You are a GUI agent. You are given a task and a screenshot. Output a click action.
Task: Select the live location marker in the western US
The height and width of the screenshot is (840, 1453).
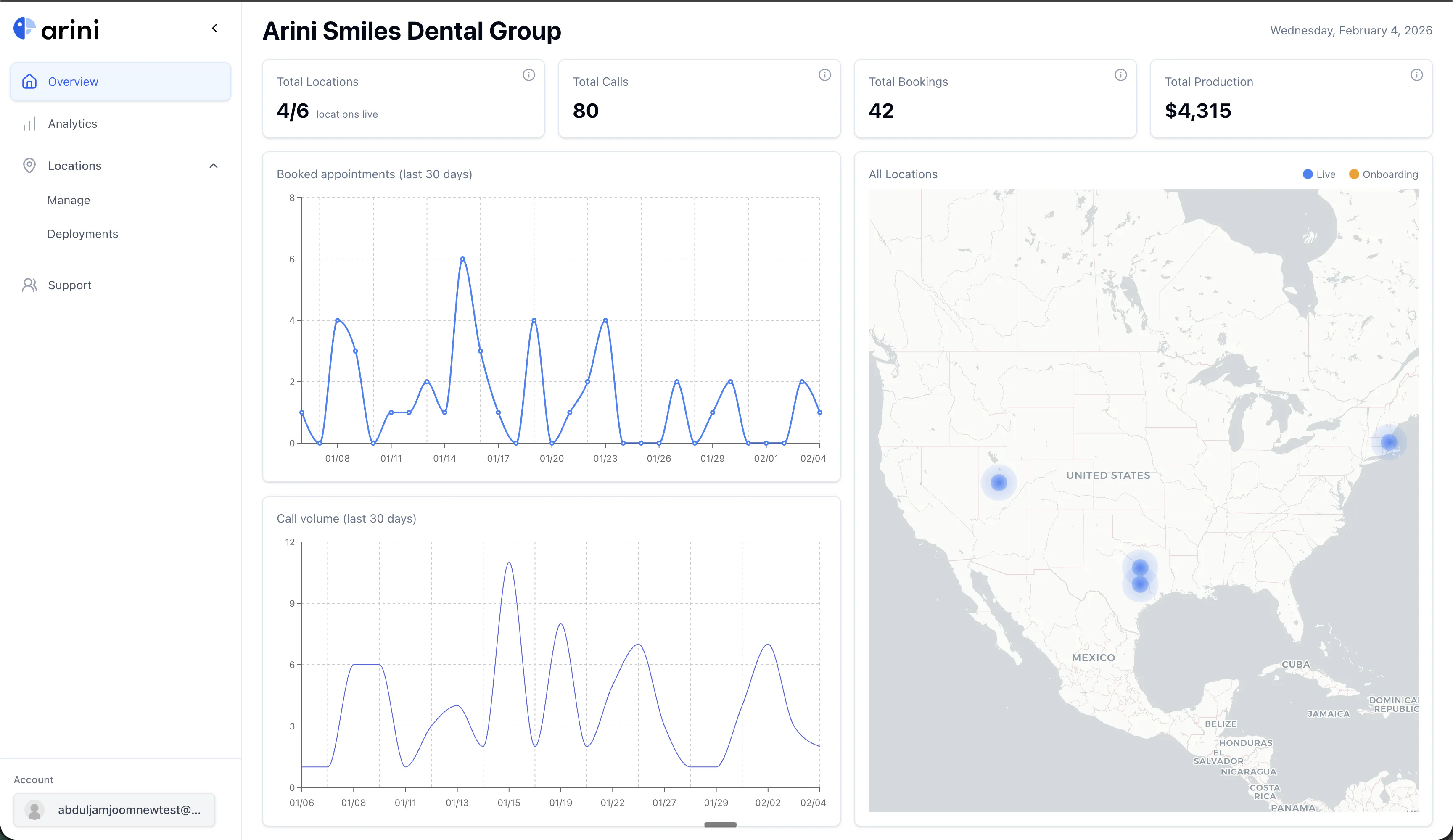click(999, 482)
